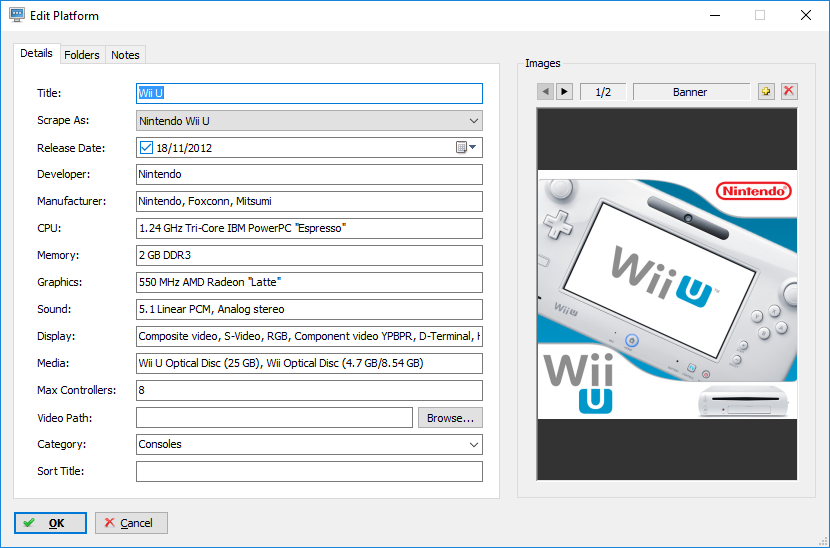The width and height of the screenshot is (830, 548).
Task: Open the Banner image type selector
Action: (x=691, y=92)
